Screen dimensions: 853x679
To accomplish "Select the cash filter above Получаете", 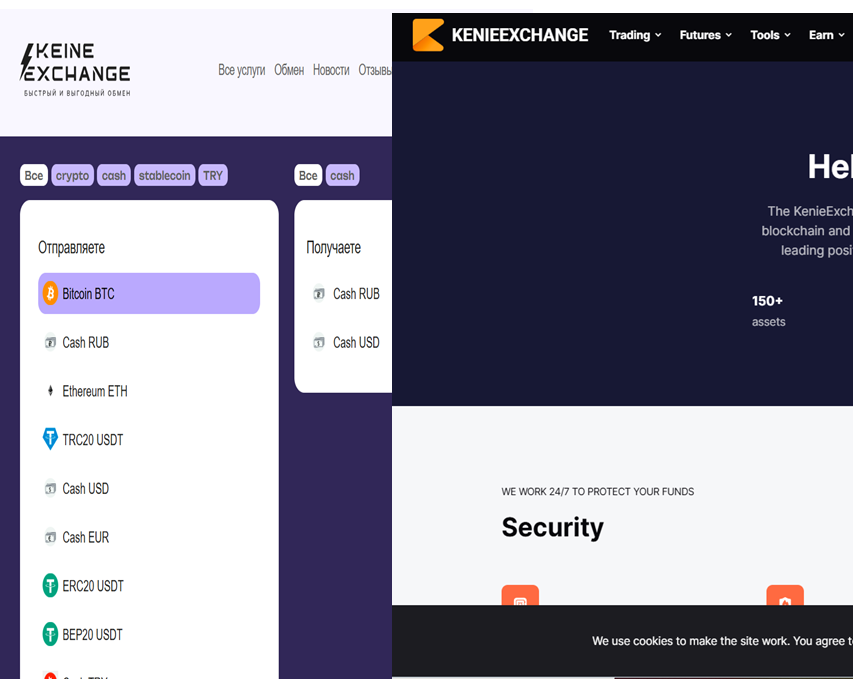I will click(342, 175).
